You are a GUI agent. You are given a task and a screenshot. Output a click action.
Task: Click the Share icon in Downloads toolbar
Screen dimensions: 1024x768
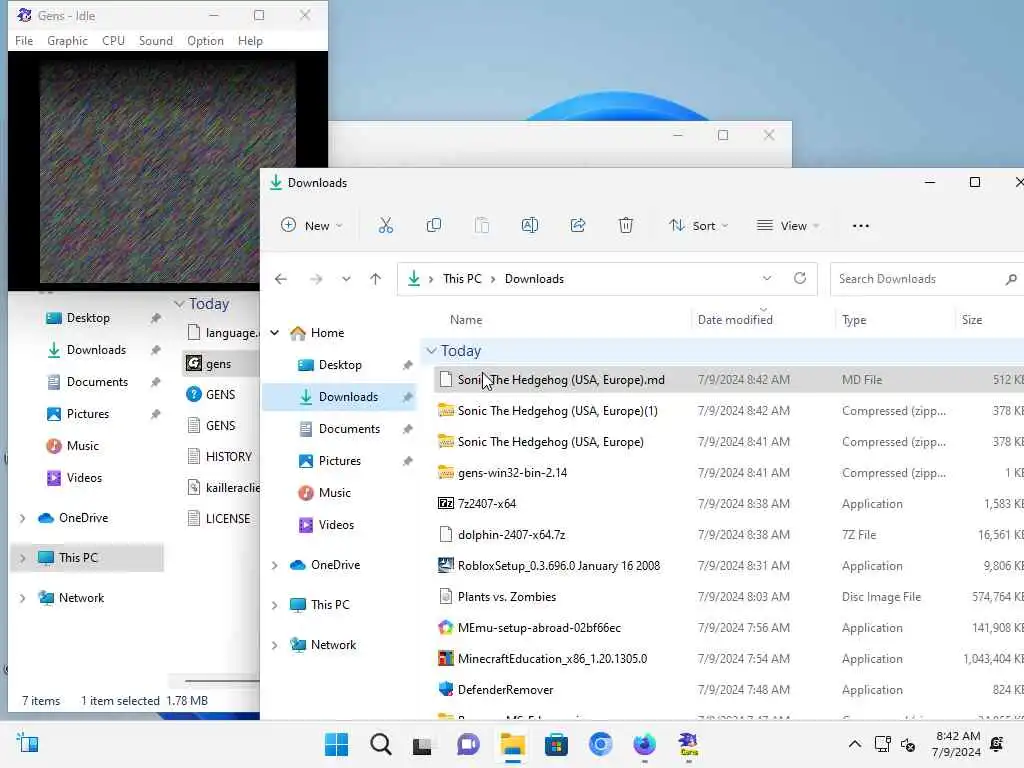coord(578,226)
